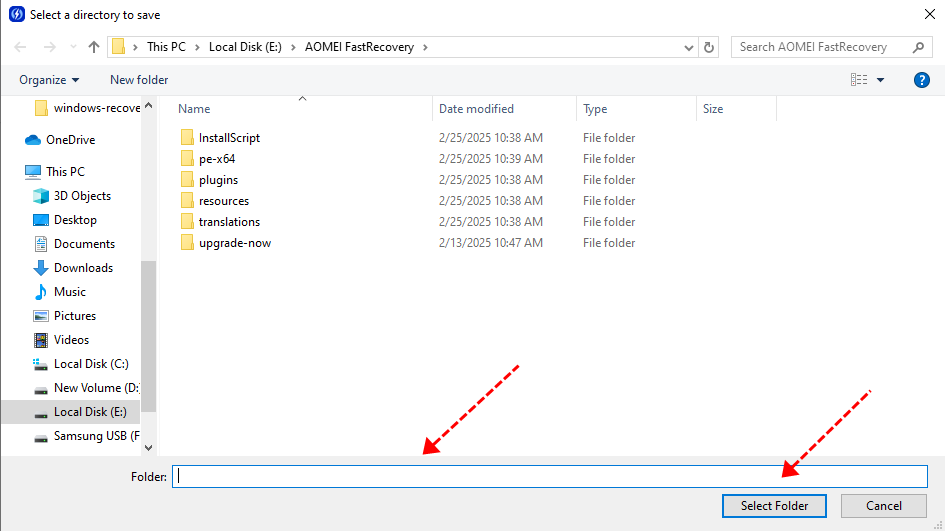Open Pictures in the sidebar
This screenshot has height=531, width=945.
[x=64, y=316]
